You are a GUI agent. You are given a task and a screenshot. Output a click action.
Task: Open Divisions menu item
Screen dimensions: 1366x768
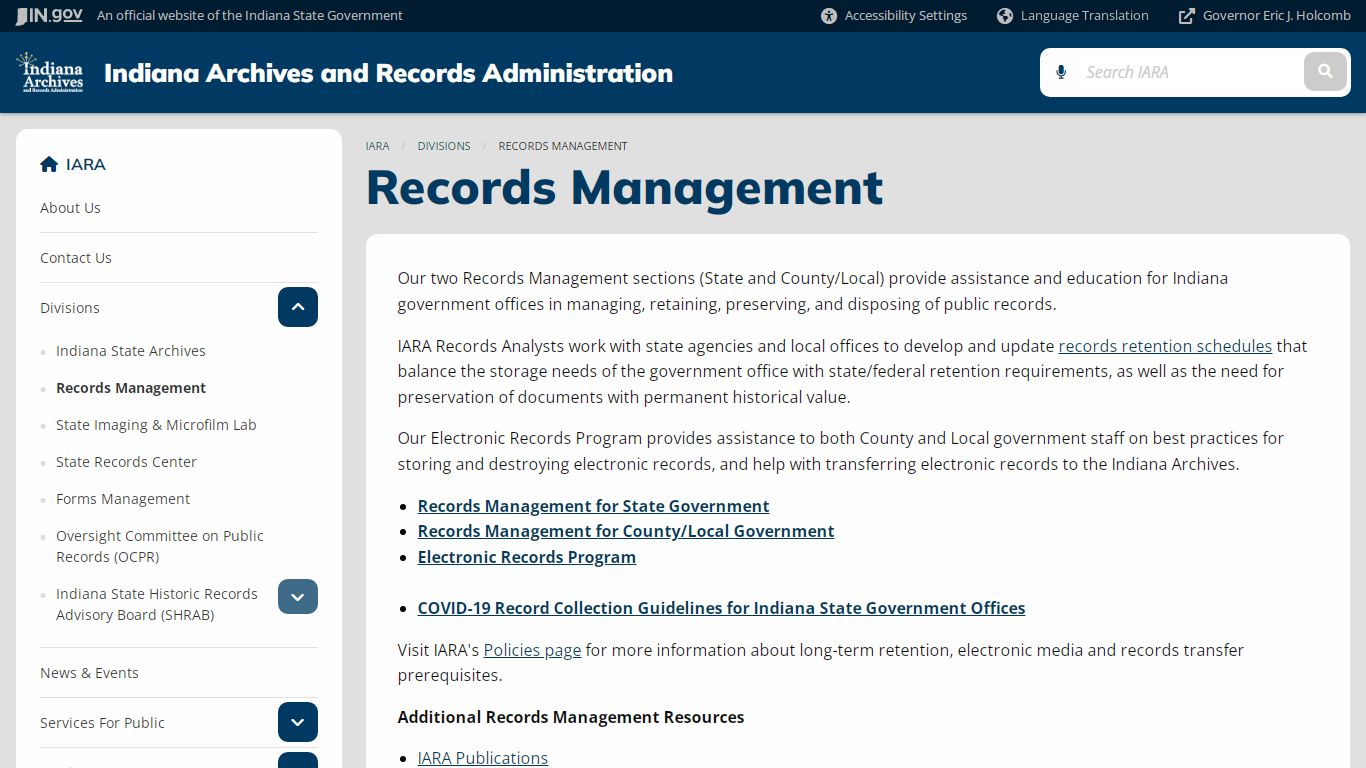[70, 308]
